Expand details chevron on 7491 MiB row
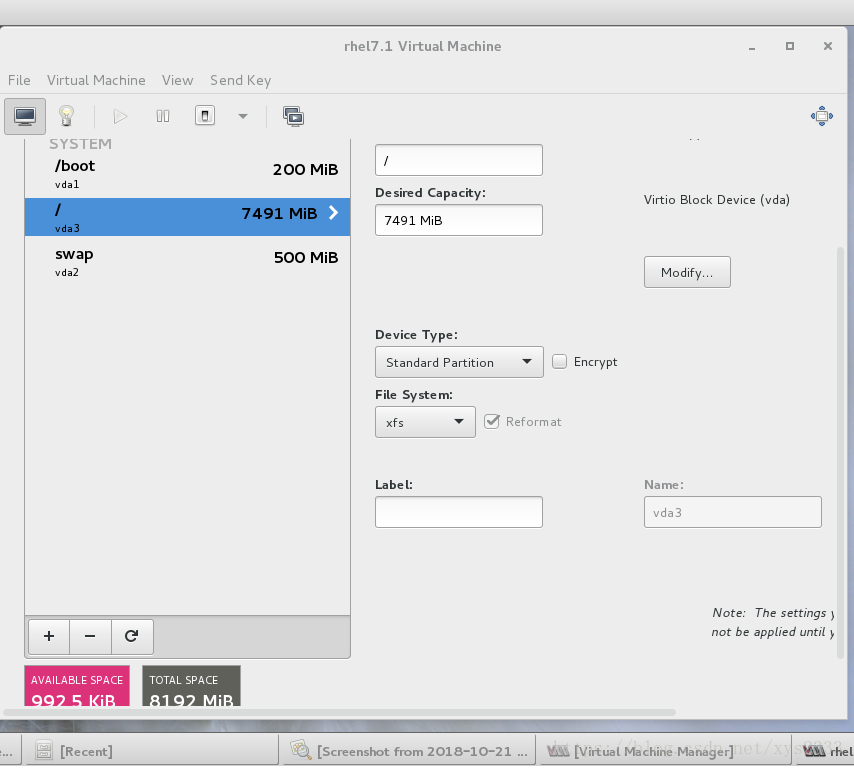This screenshot has width=854, height=768. (333, 212)
